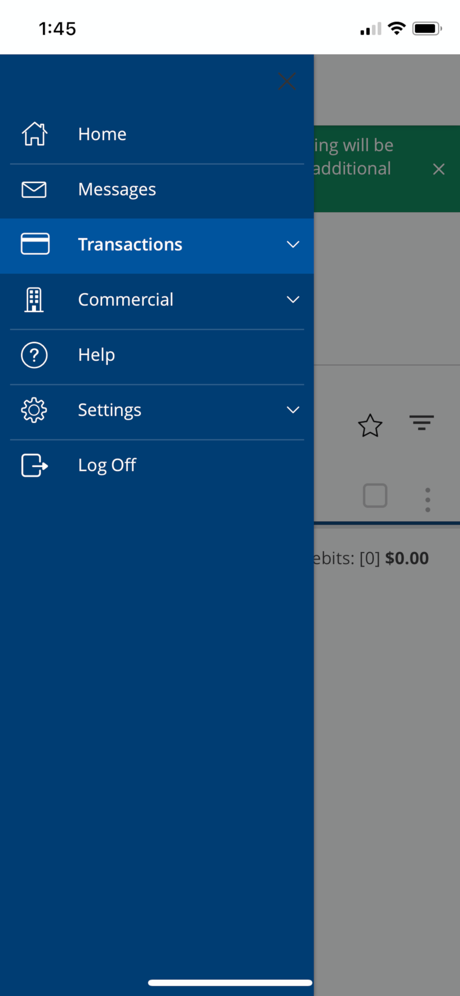Viewport: 460px width, 996px height.
Task: Tap the star favorites icon
Action: [x=370, y=425]
